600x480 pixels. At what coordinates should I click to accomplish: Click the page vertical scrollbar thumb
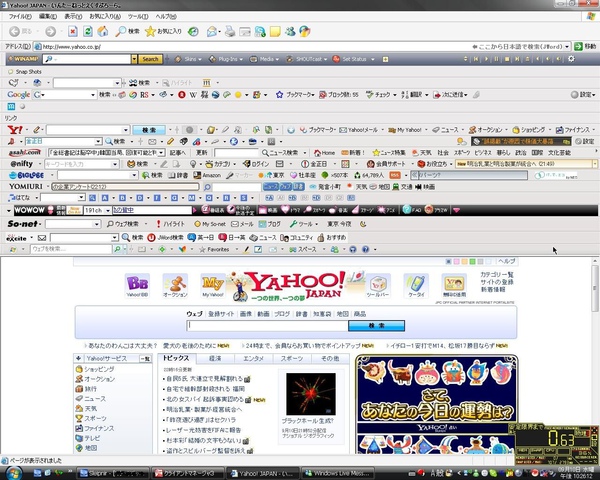tap(594, 287)
